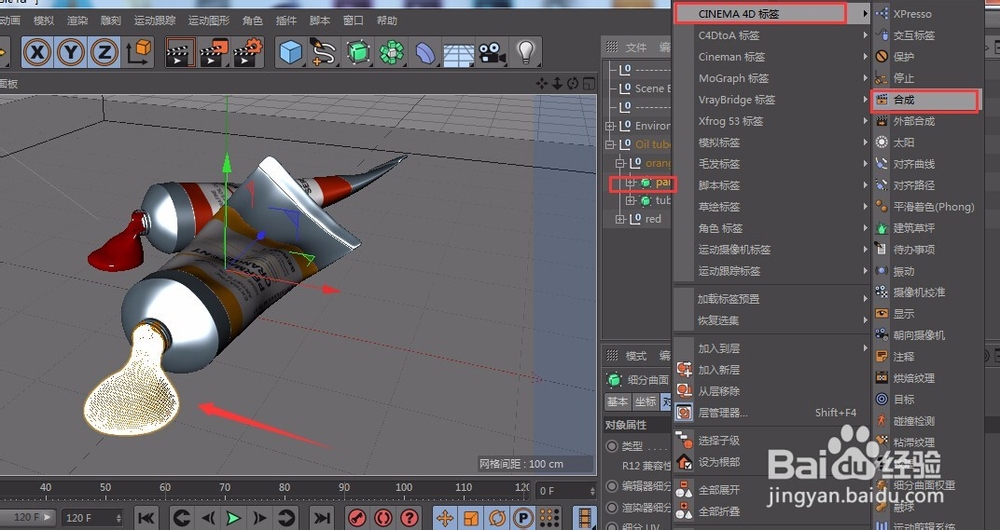Click the green array cloner icon
Image resolution: width=1000 pixels, height=530 pixels.
[x=392, y=52]
